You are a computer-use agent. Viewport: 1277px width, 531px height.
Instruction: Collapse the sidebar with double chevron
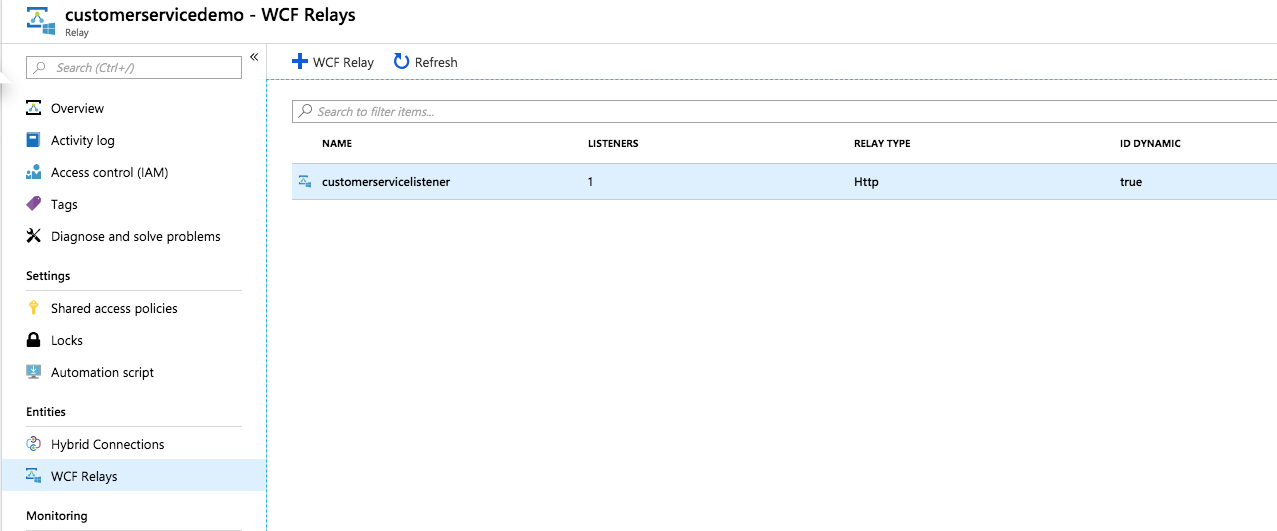click(x=254, y=57)
